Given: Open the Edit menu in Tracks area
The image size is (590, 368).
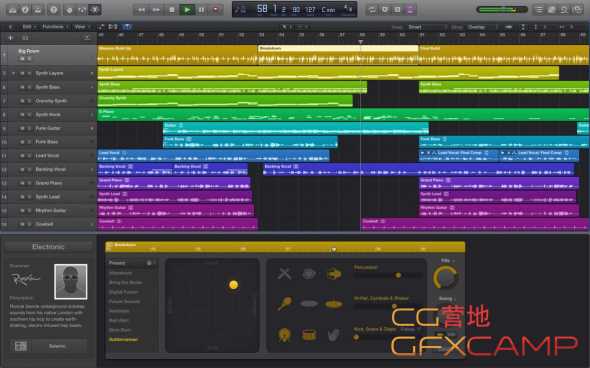Looking at the screenshot, I should click(x=27, y=27).
